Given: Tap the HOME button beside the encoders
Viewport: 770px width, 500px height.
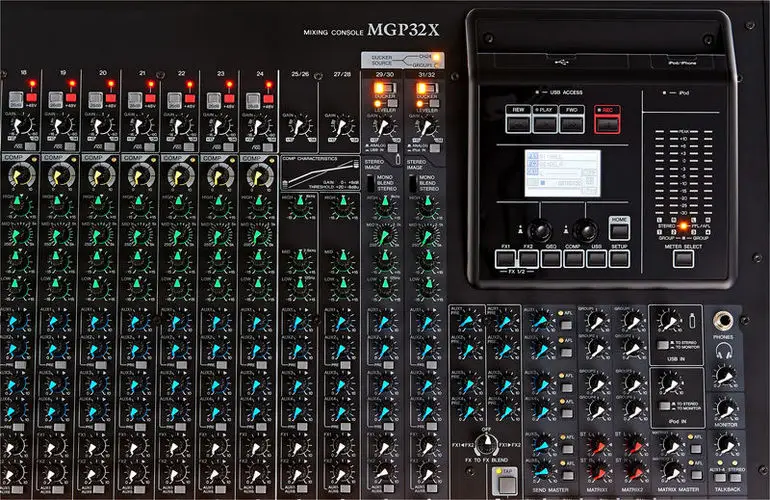Looking at the screenshot, I should (x=619, y=230).
